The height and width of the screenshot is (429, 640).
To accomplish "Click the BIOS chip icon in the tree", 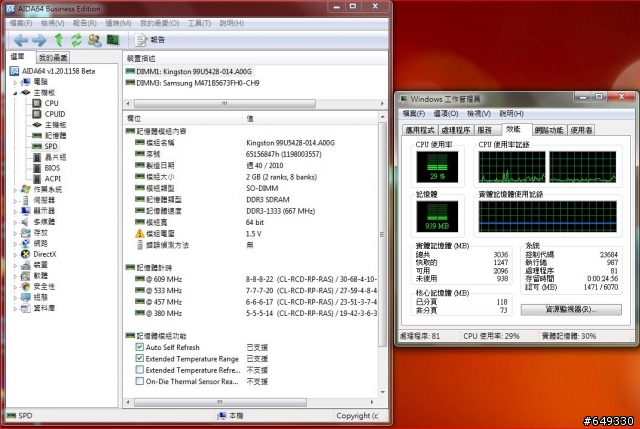I will point(37,168).
